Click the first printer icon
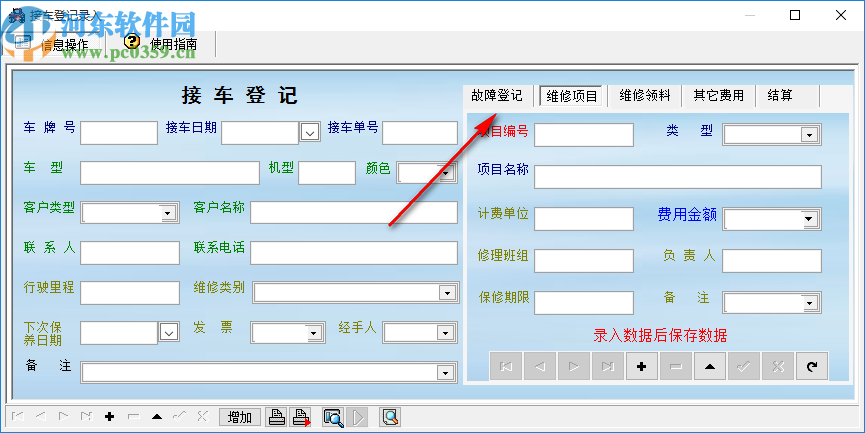This screenshot has width=865, height=433. [x=276, y=418]
